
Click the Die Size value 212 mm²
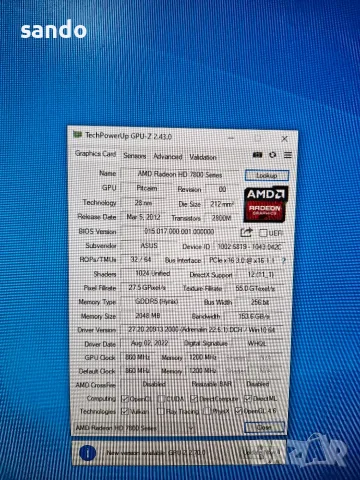click(x=222, y=204)
